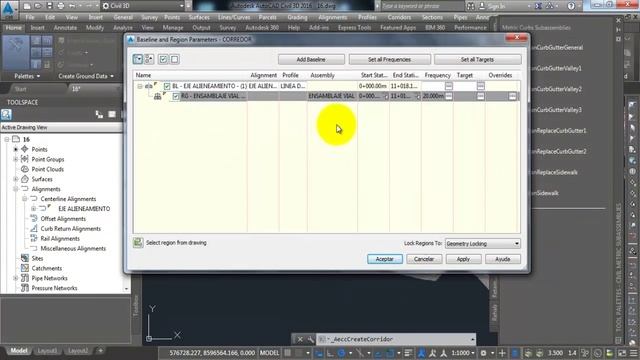640x360 pixels.
Task: Click the Assembly cell ENSAMBLAJE VIAL
Action: (331, 96)
